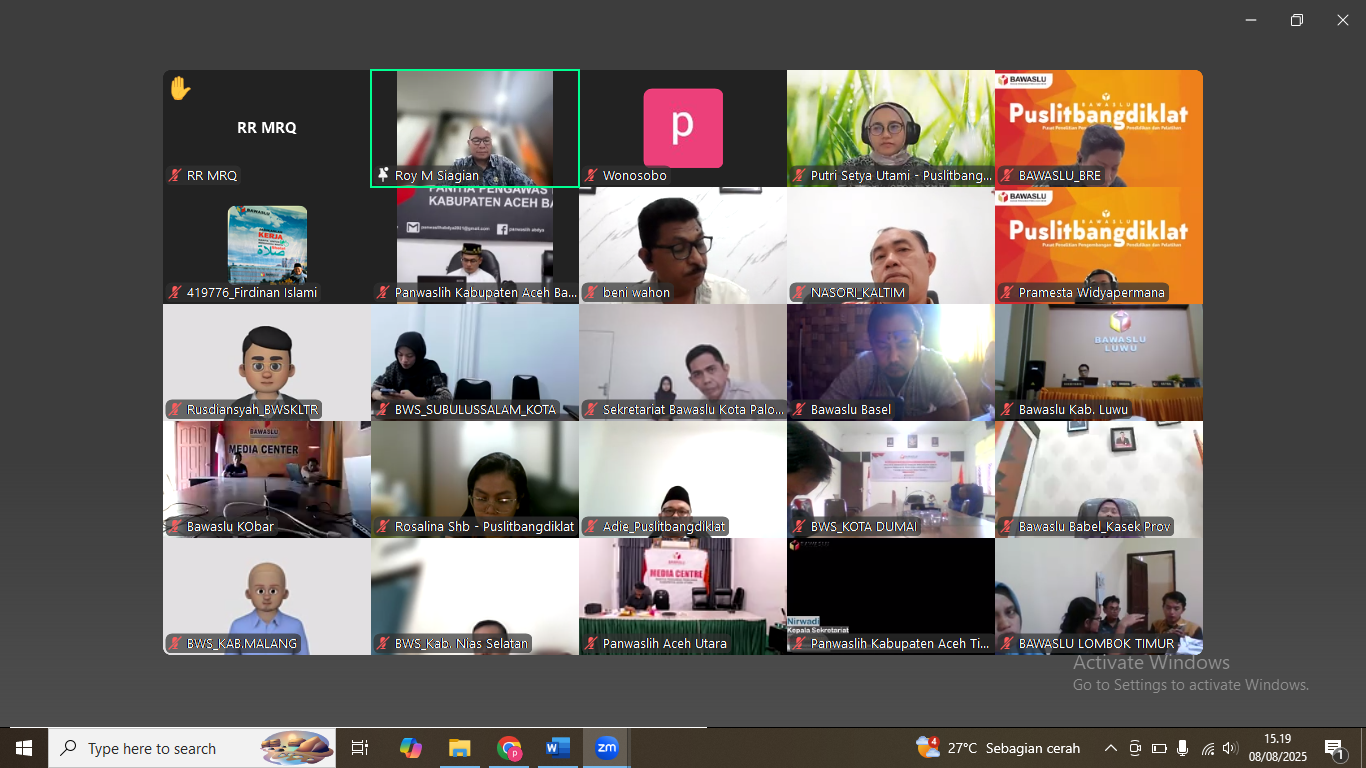Image resolution: width=1366 pixels, height=768 pixels.
Task: Open the Windows Start menu
Action: point(23,748)
